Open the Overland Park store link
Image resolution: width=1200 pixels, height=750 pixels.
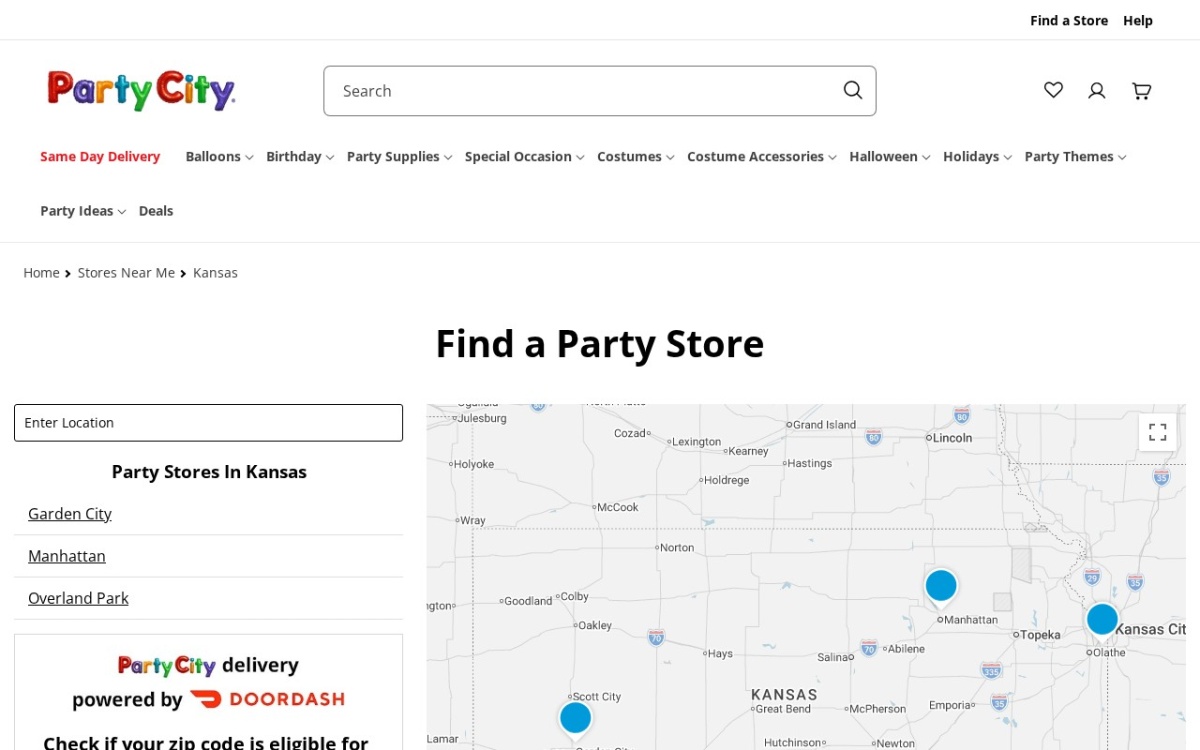[x=78, y=598]
